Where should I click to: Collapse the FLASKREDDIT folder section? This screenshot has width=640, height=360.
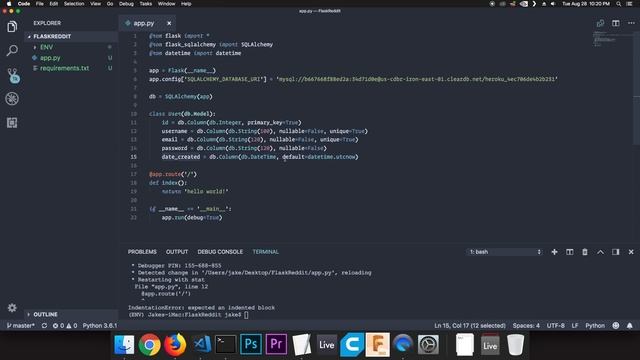click(x=71, y=36)
